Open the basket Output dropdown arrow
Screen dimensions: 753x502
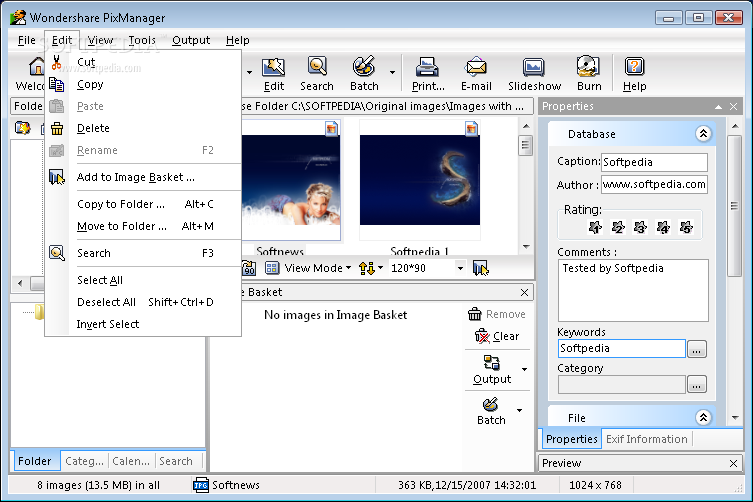click(524, 369)
